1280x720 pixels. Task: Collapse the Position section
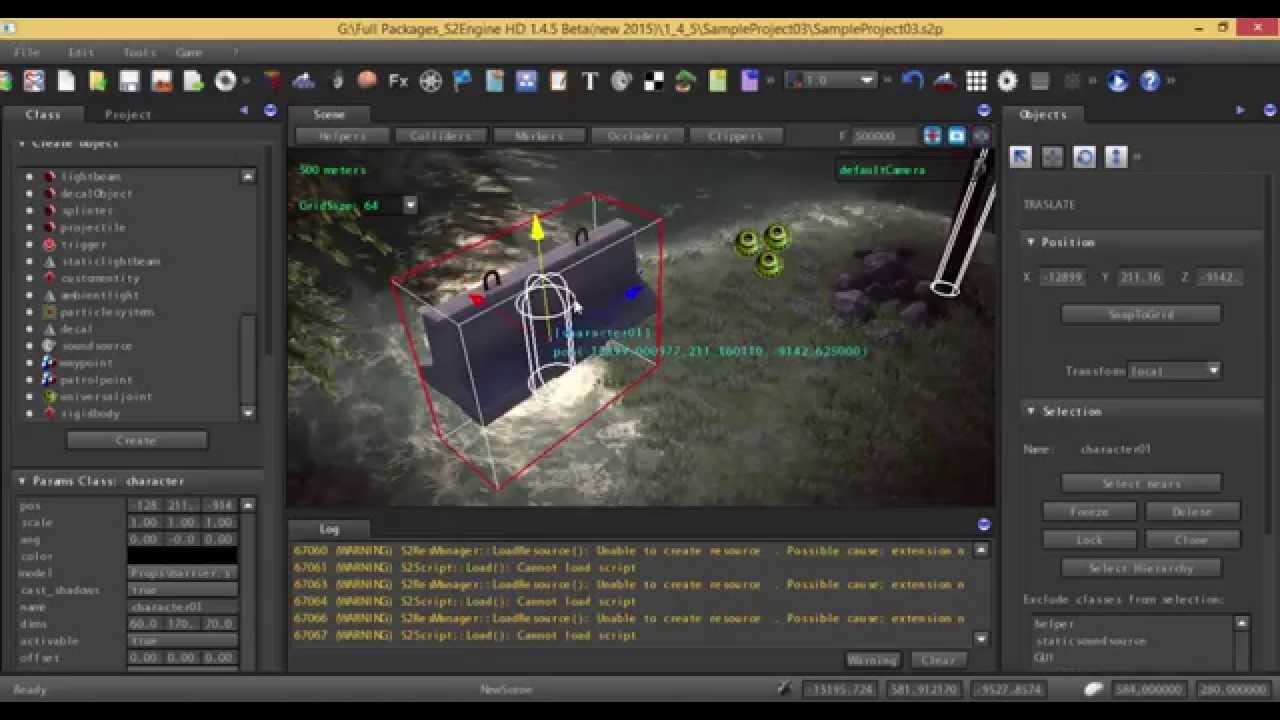click(1031, 242)
